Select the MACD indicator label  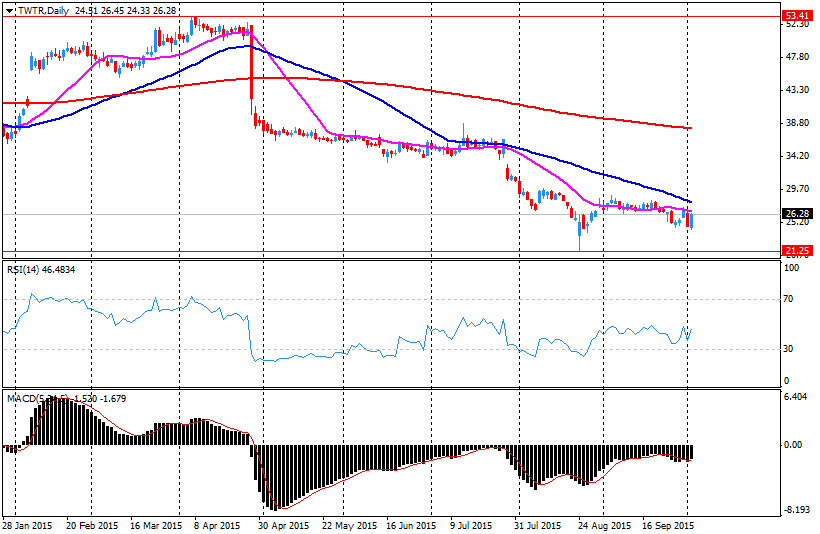pos(66,399)
